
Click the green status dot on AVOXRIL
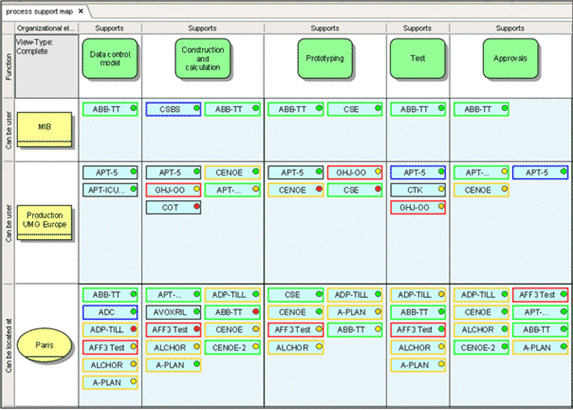click(x=197, y=311)
